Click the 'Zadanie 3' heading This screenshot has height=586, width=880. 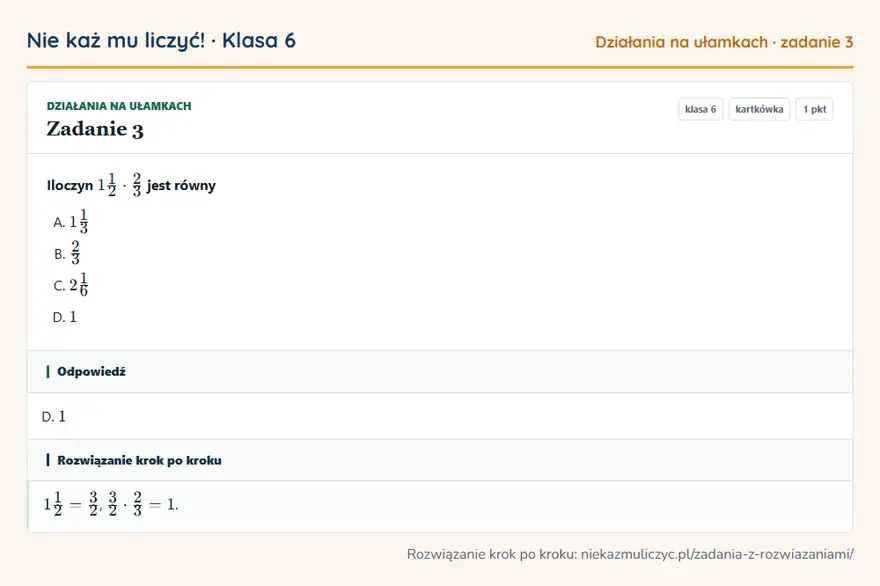point(95,129)
